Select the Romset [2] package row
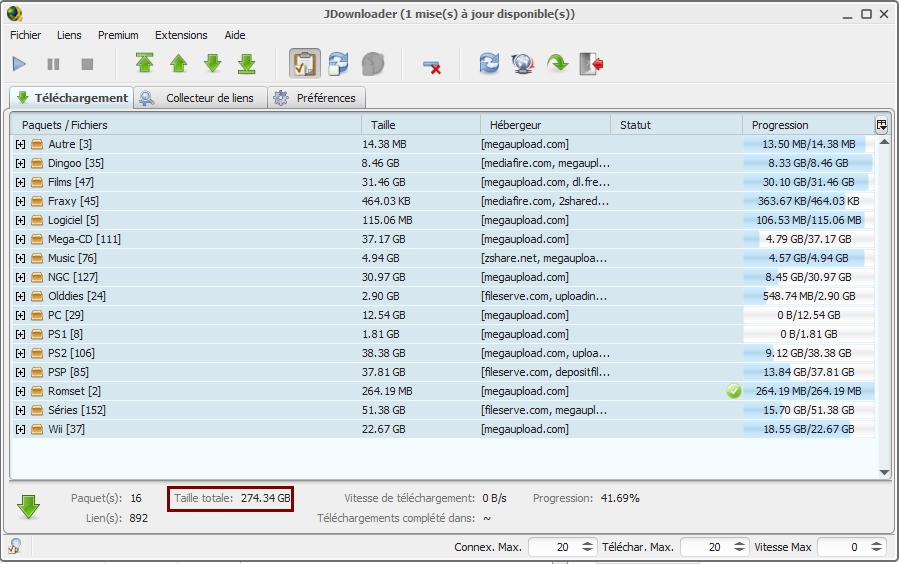 coord(444,391)
